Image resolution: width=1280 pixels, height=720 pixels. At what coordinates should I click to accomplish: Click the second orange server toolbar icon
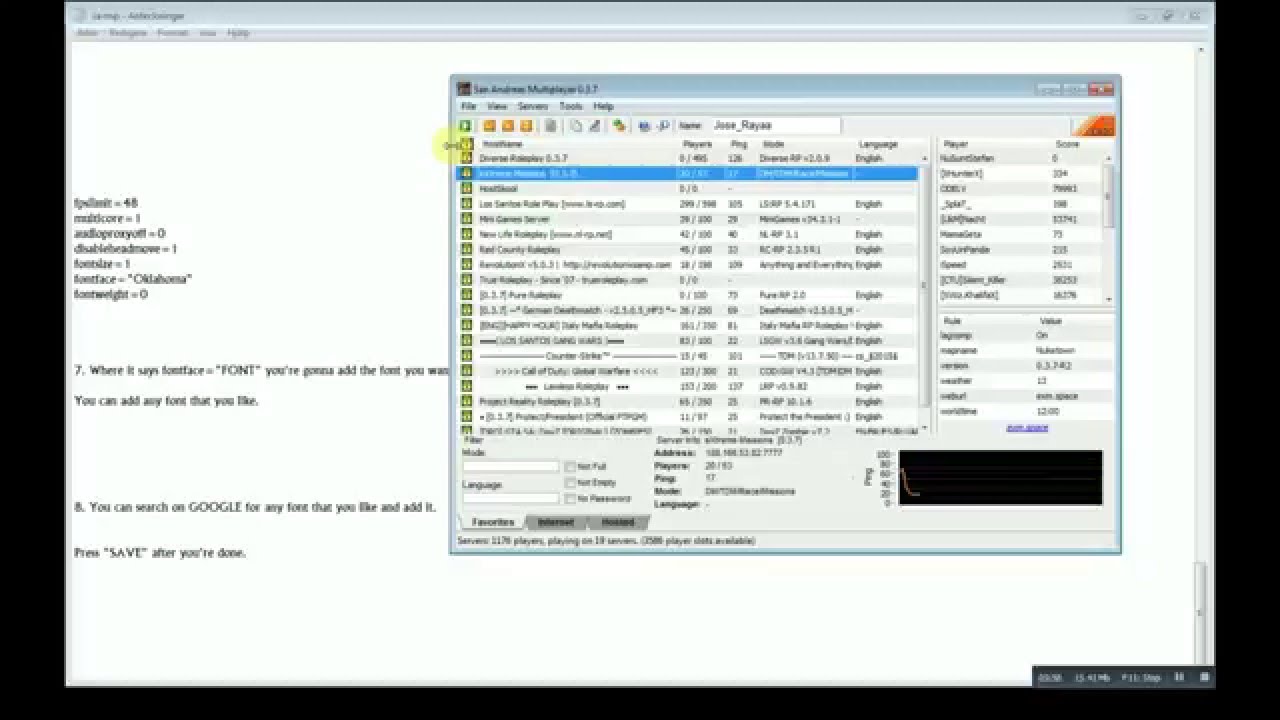coord(507,126)
